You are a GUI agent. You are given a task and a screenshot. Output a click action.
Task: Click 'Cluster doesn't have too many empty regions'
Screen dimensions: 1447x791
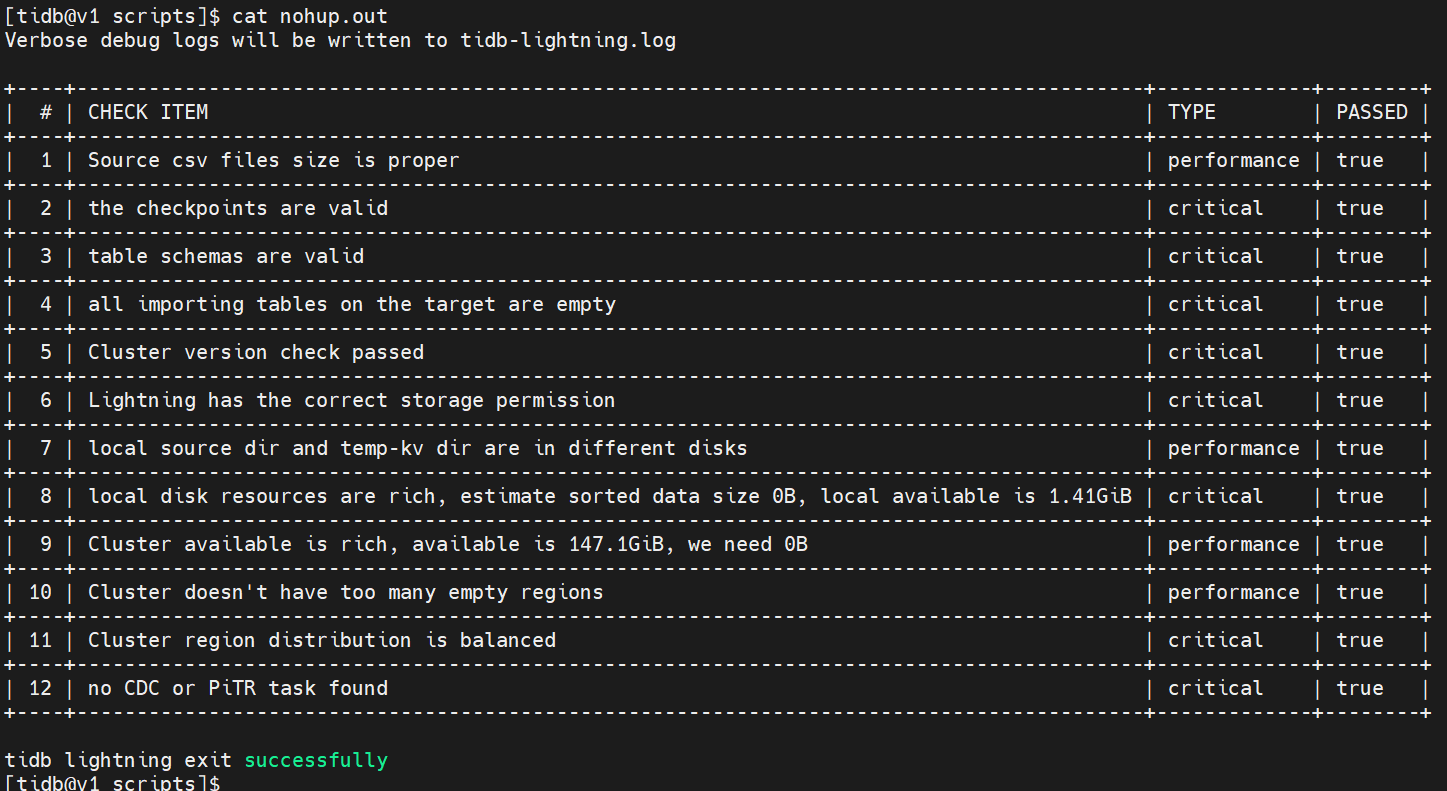coord(346,592)
